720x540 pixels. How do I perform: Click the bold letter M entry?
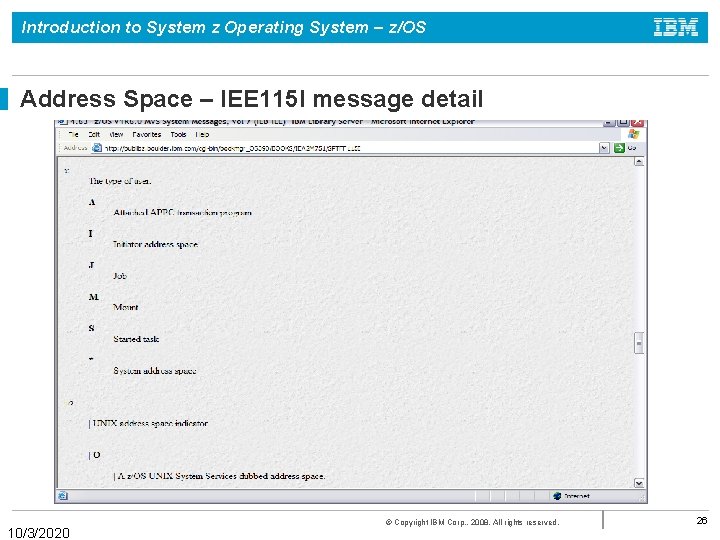click(94, 297)
